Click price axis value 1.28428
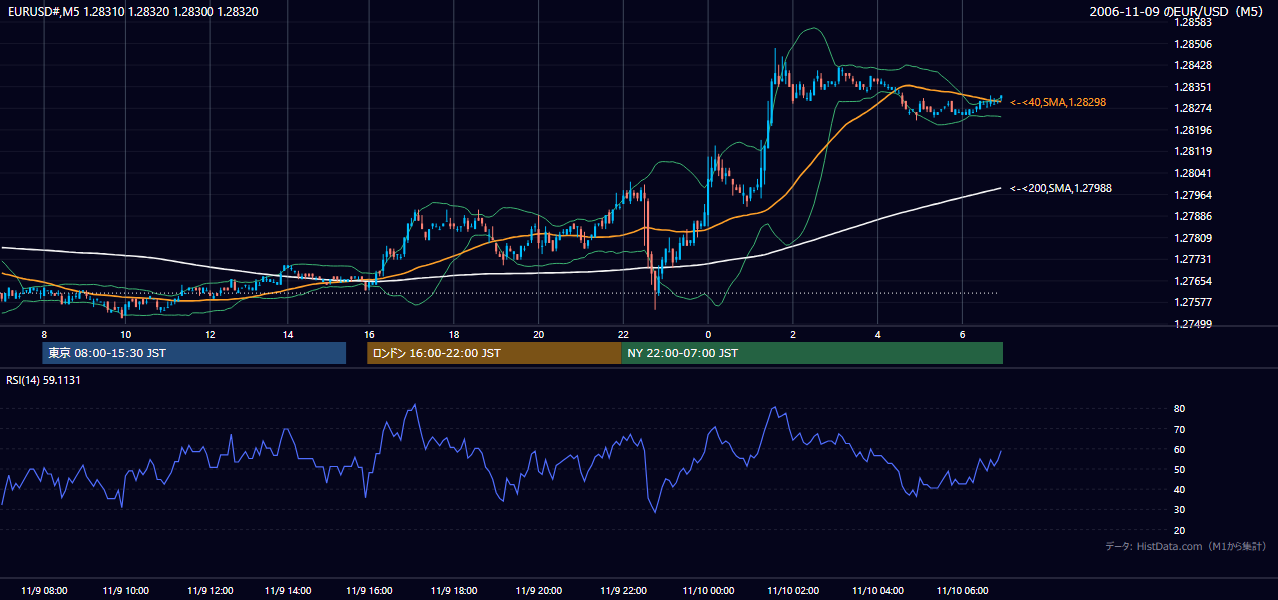 click(x=1192, y=65)
